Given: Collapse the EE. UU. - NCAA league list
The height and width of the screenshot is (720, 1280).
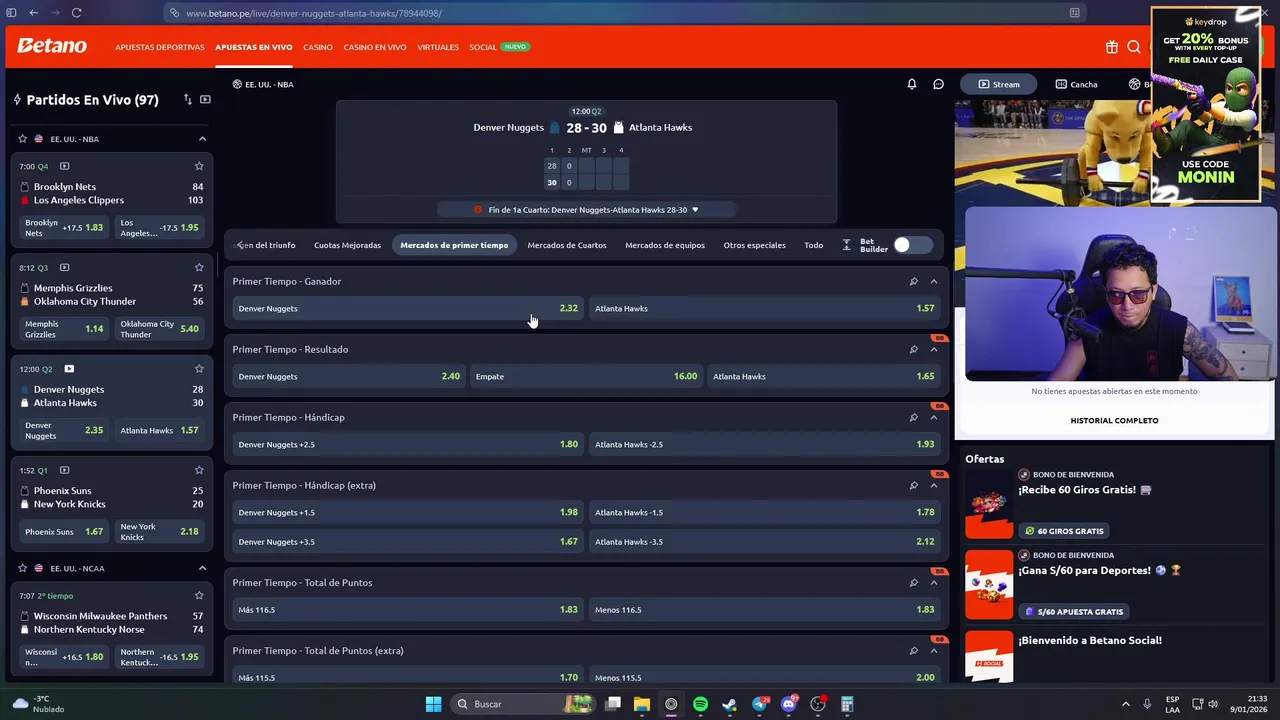Looking at the screenshot, I should coord(202,568).
